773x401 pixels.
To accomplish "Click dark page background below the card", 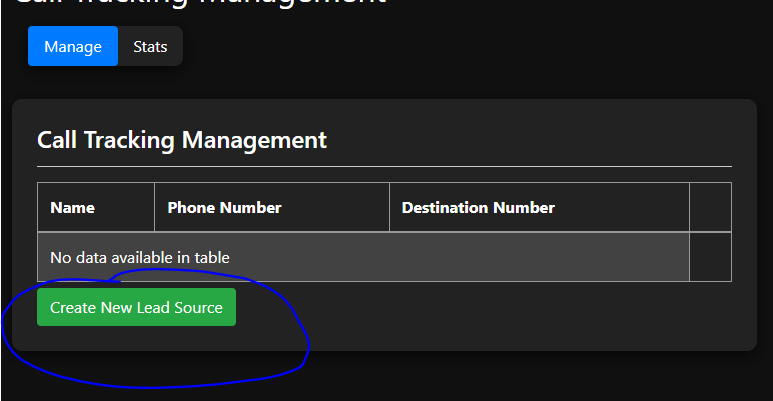I will point(500,378).
